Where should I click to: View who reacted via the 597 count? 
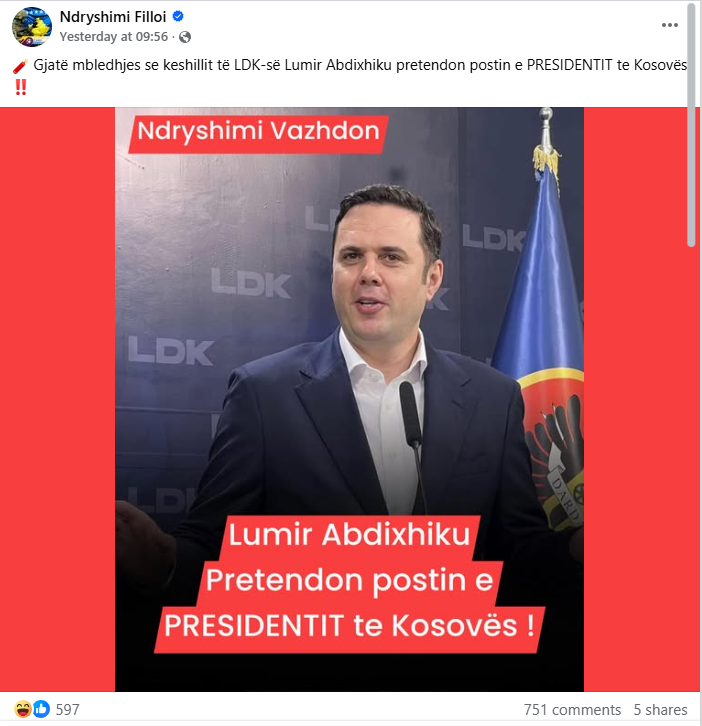[68, 709]
